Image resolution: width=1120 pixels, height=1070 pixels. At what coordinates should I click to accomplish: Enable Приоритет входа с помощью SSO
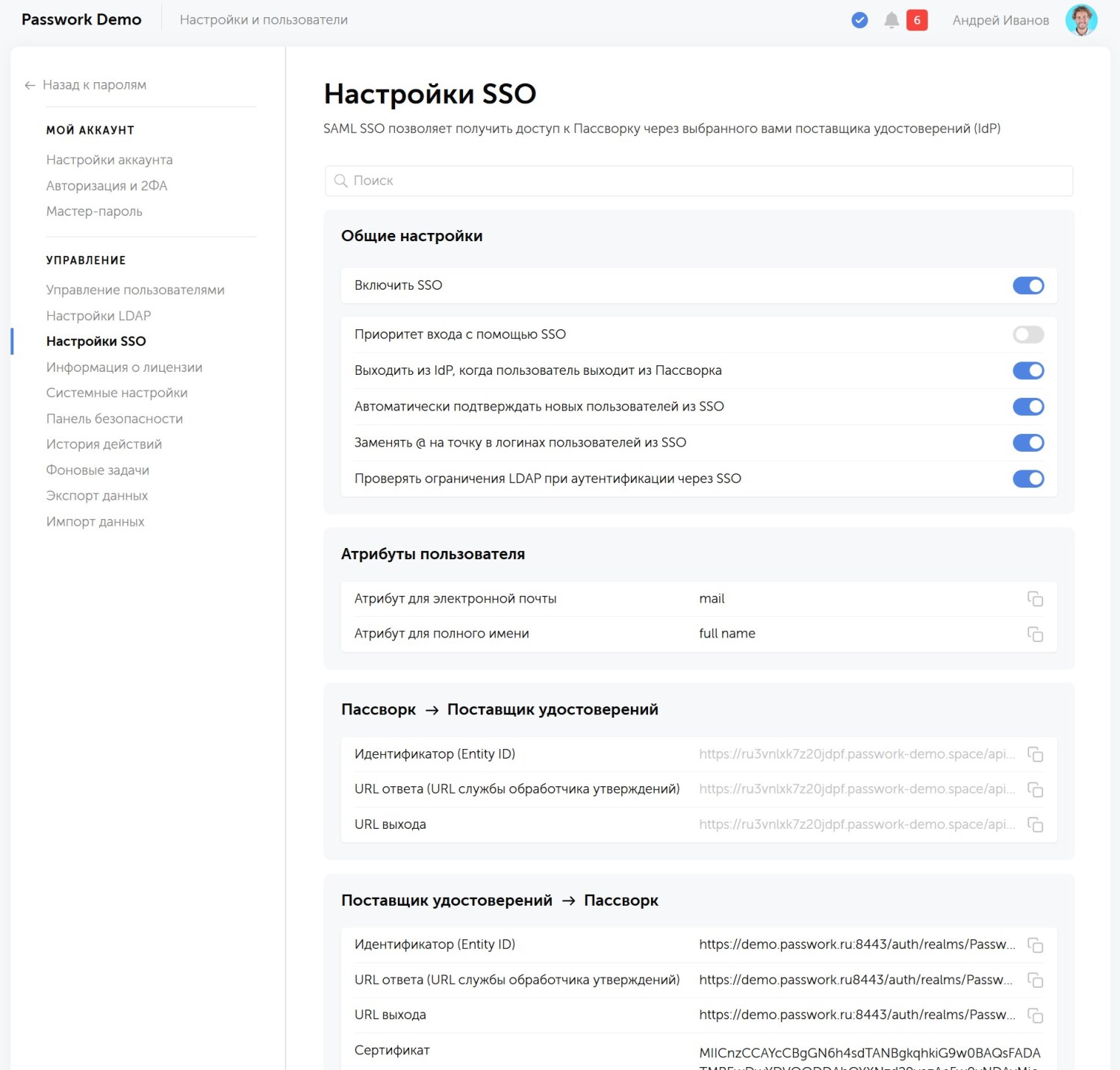(1028, 335)
